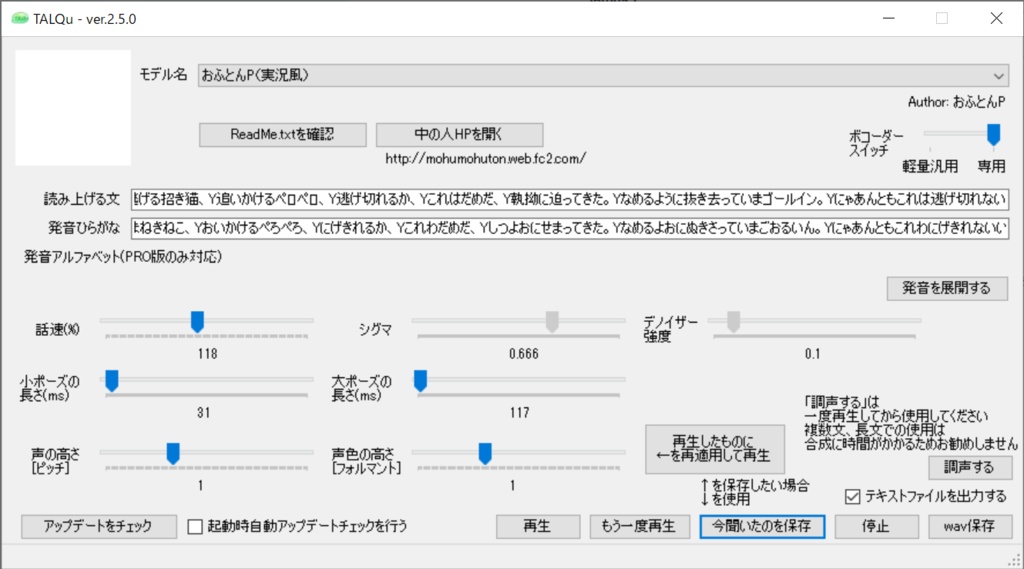Click 発音を展開する button
This screenshot has height=569, width=1024.
pos(947,288)
